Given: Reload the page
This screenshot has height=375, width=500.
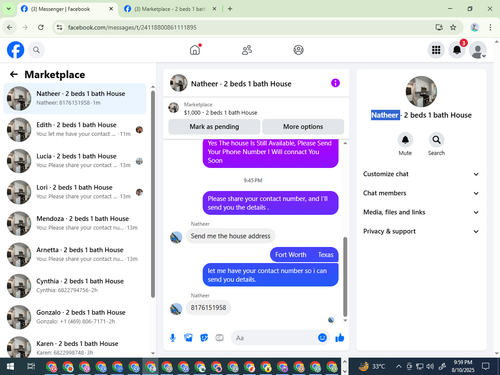Looking at the screenshot, I should 41,27.
